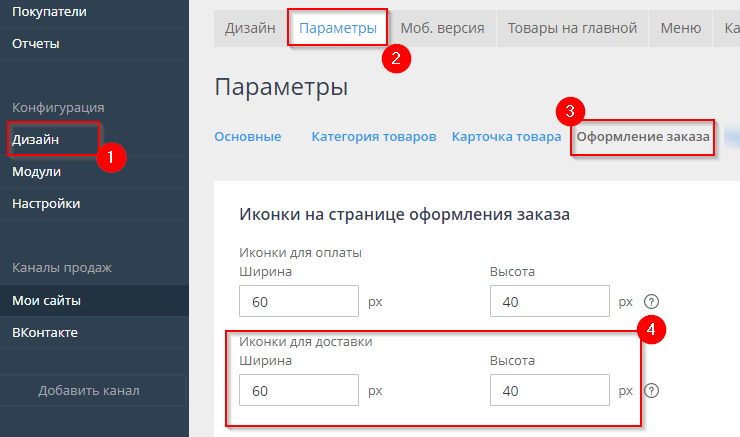Open Карточка товара parameters section
740x437 pixels.
(506, 136)
